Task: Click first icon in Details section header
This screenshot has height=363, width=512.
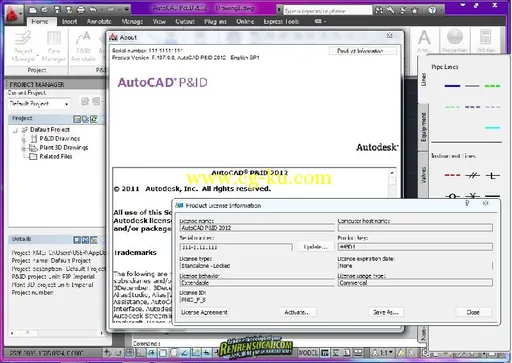Action: 77,240
